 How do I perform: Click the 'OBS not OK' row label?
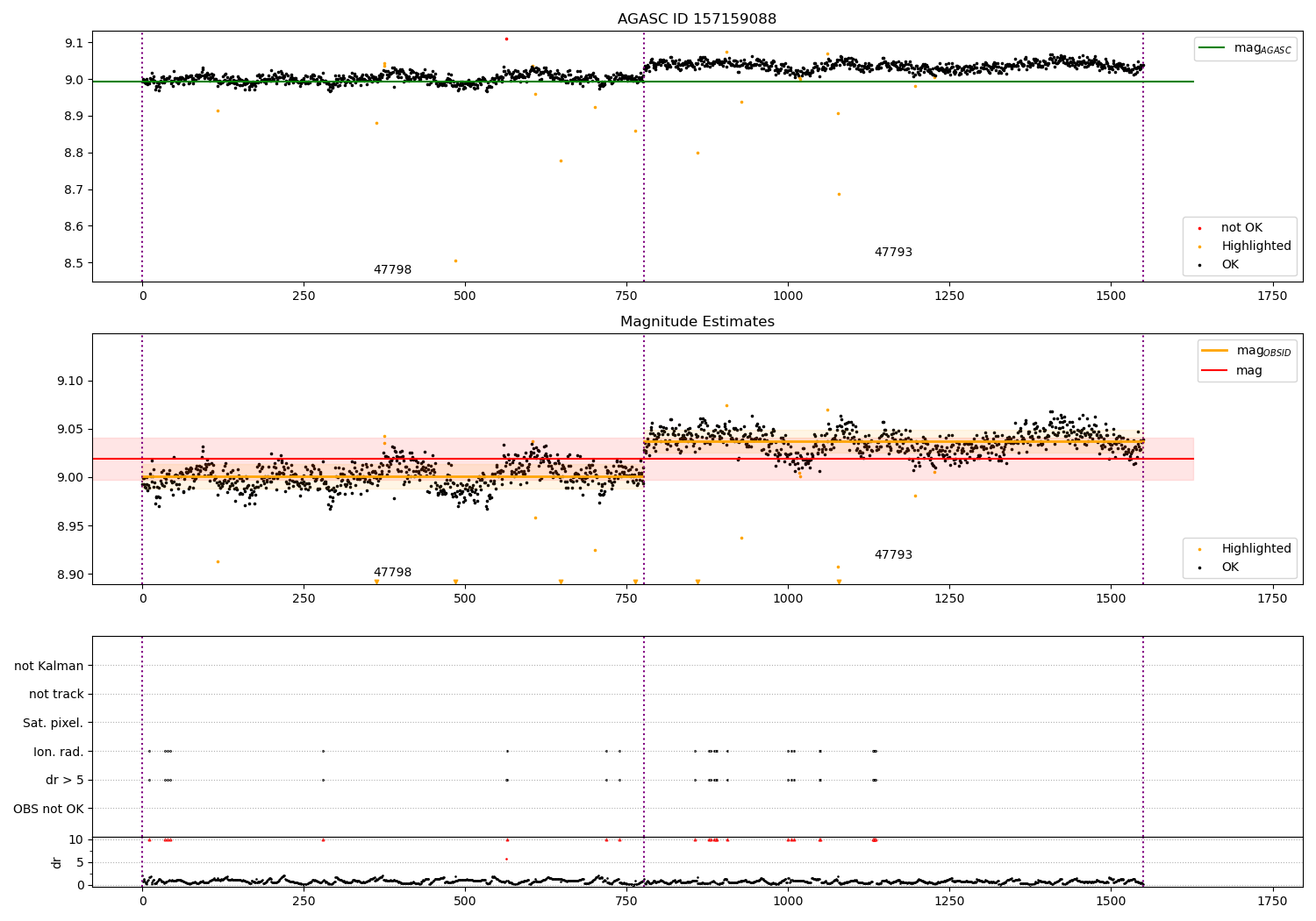(49, 809)
